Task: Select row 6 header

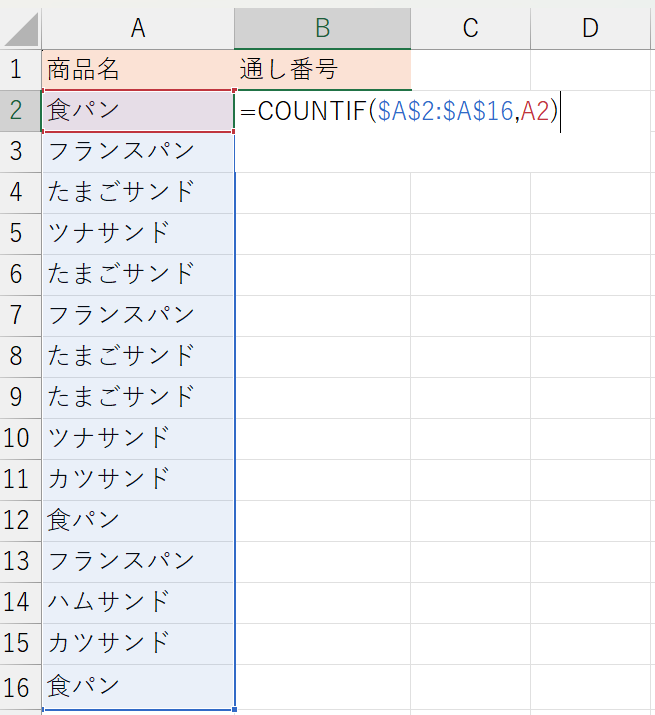Action: coord(21,275)
